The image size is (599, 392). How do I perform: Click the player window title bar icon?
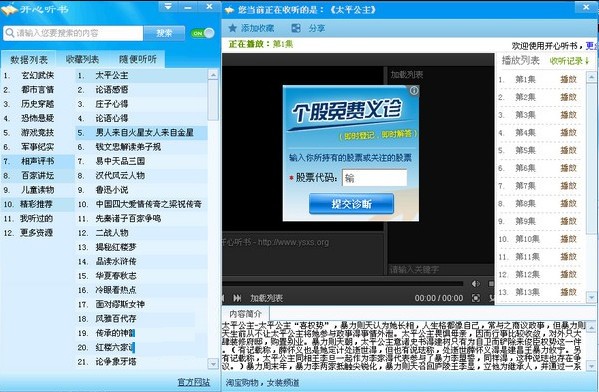click(229, 10)
